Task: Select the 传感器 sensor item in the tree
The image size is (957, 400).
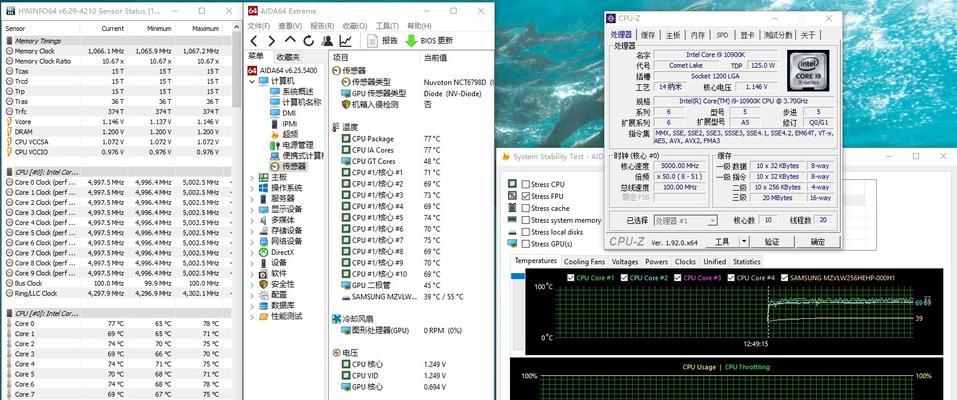Action: pyautogui.click(x=287, y=166)
